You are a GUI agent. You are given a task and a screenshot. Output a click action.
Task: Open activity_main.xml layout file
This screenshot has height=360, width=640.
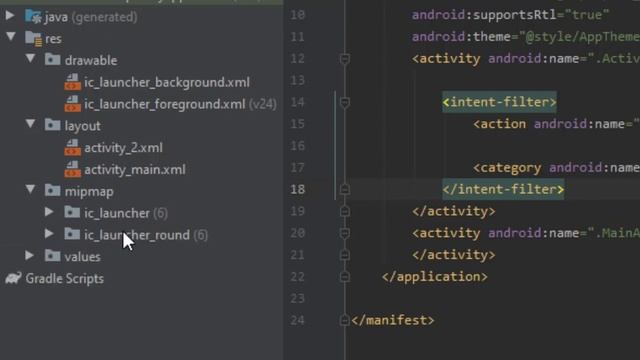coord(135,170)
